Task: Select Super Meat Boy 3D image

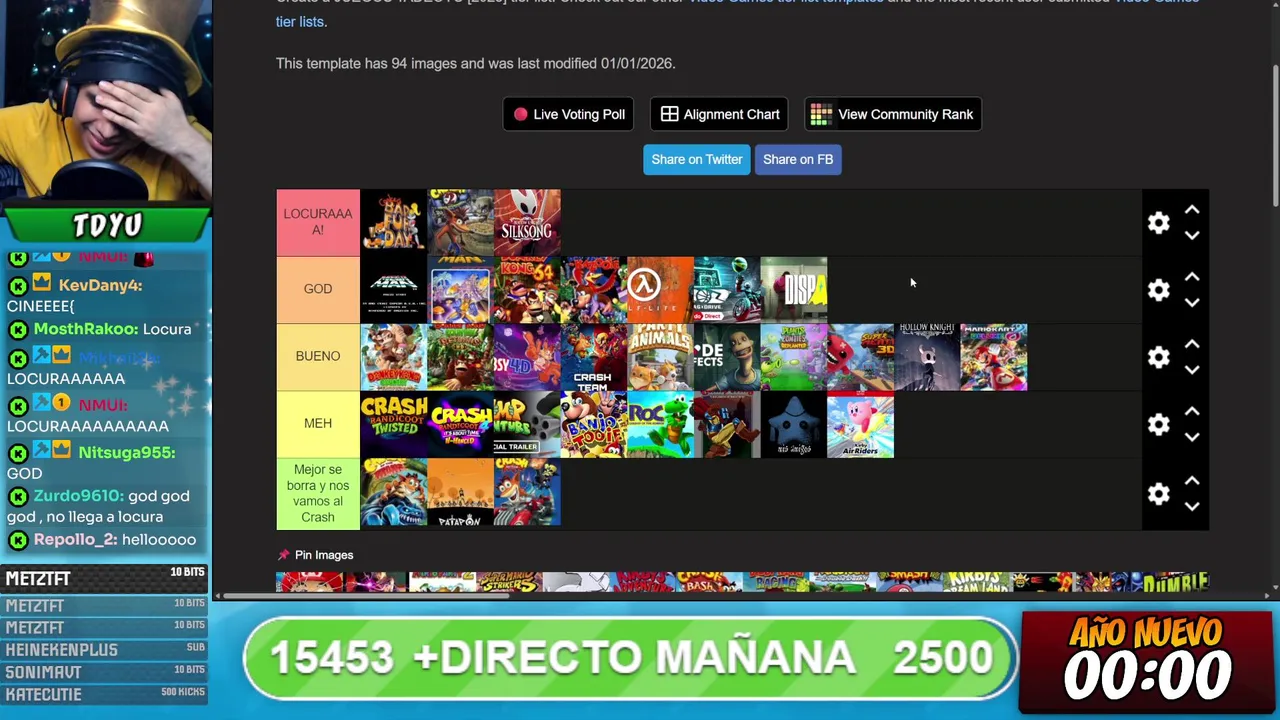Action: click(861, 357)
